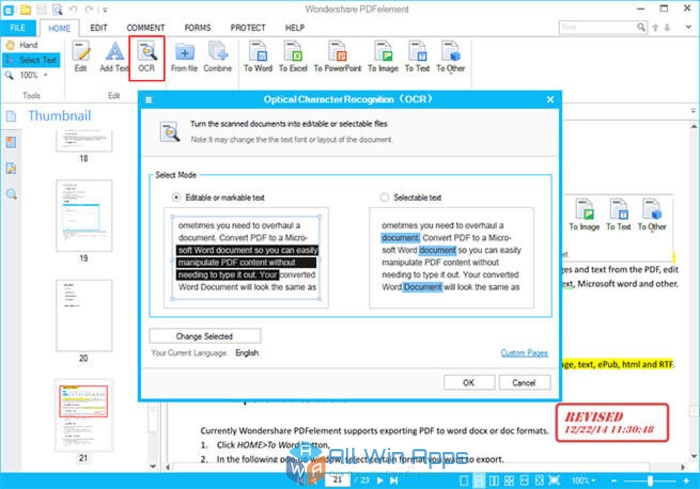Adjust the zoom slider handle in the status bar
The height and width of the screenshot is (489, 700).
[x=650, y=481]
